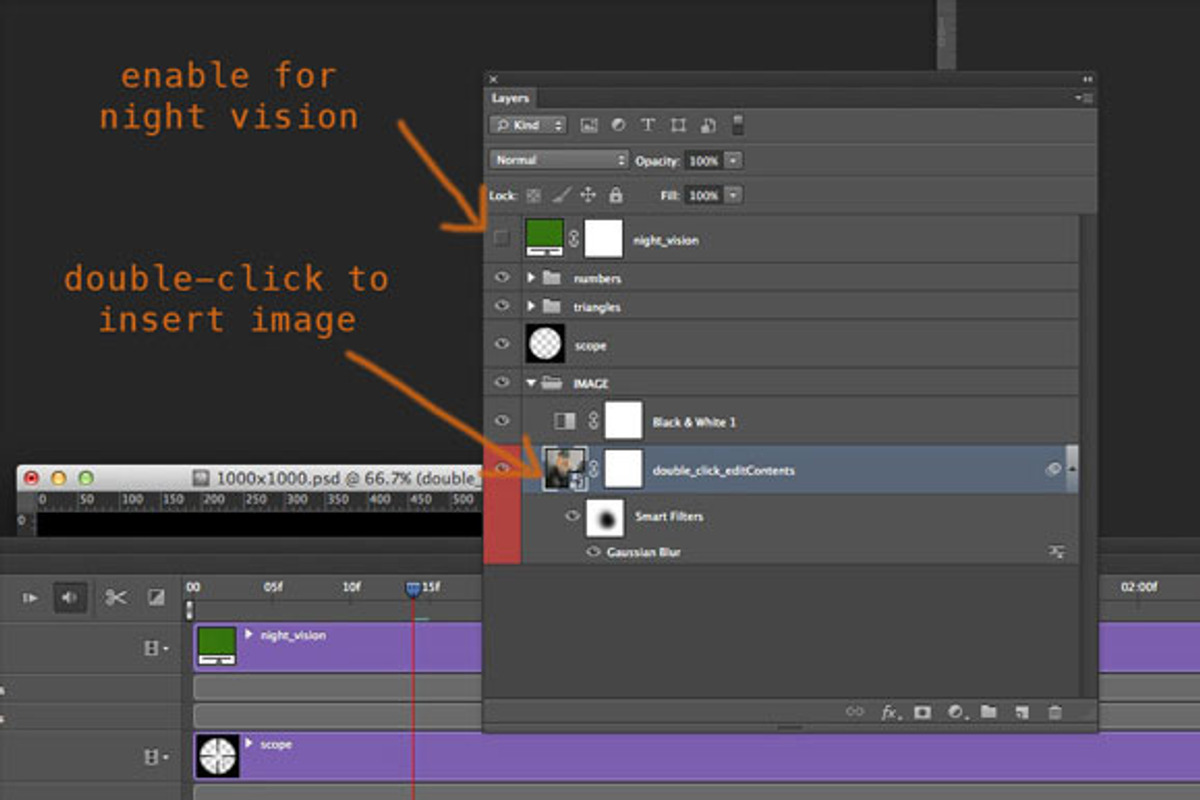
Task: Collapse the IMAGE group
Action: tap(533, 382)
